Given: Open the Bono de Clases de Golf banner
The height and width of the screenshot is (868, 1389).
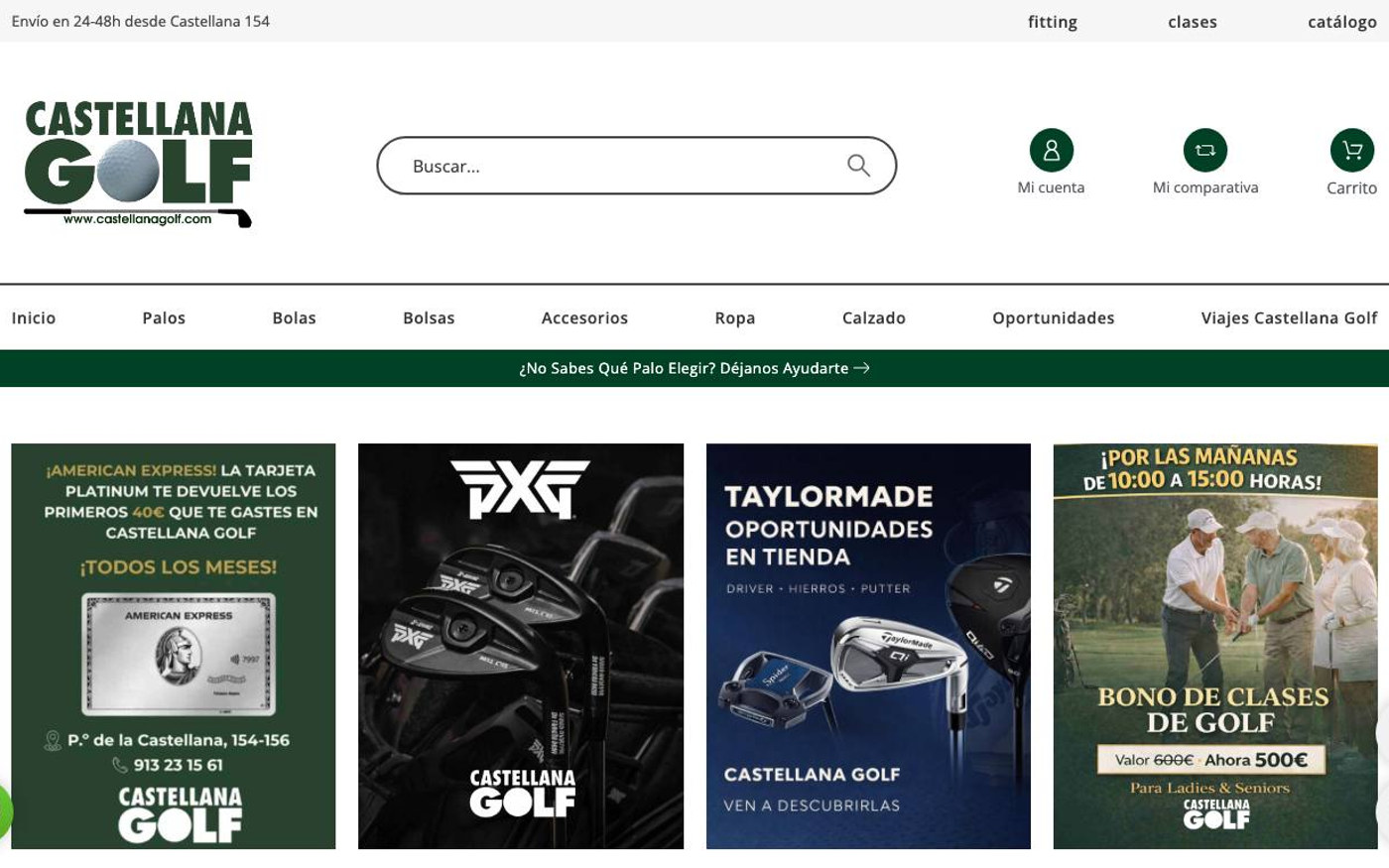Looking at the screenshot, I should [x=1215, y=646].
